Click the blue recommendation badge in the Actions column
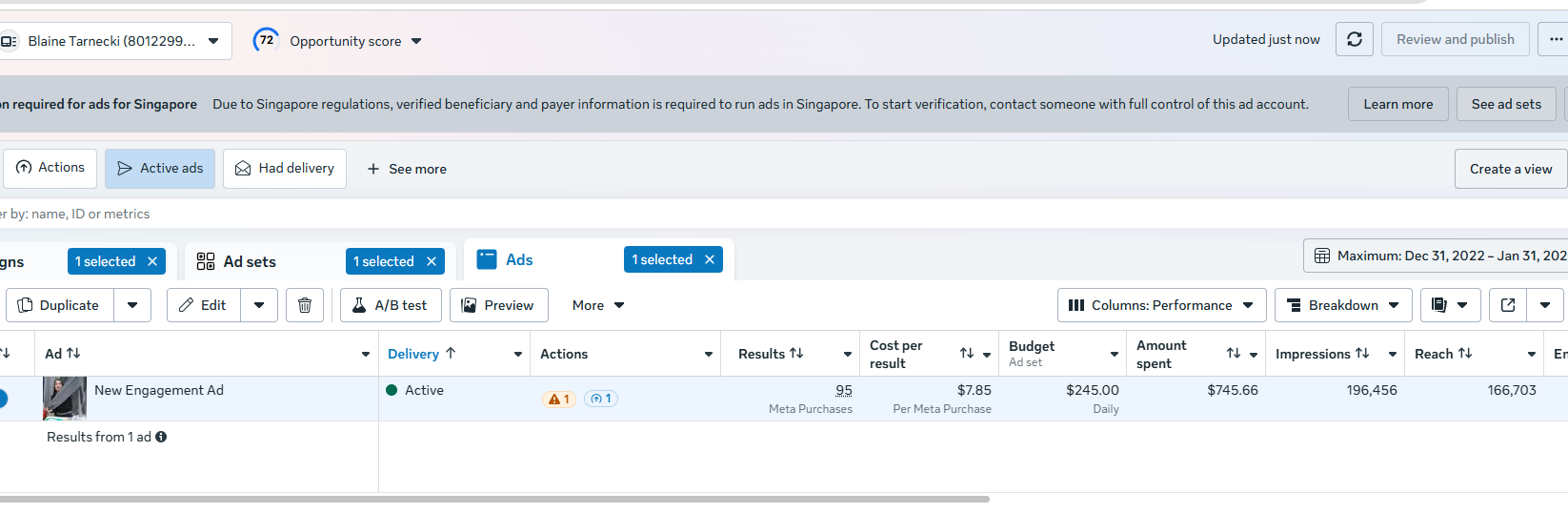The width and height of the screenshot is (1568, 513). coord(601,399)
